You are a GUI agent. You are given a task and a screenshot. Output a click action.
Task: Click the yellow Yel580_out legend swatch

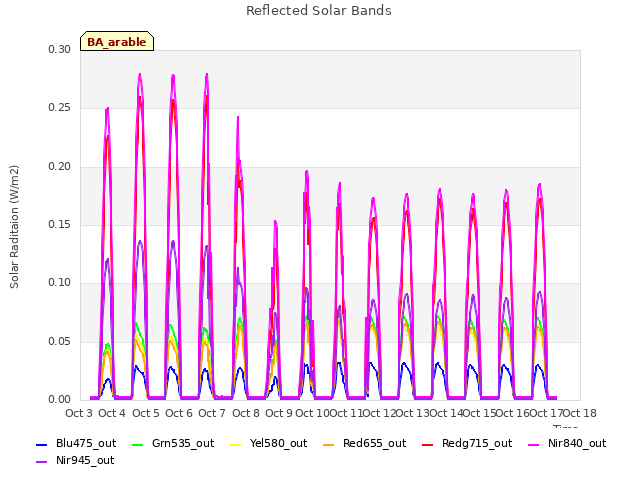tap(236, 444)
